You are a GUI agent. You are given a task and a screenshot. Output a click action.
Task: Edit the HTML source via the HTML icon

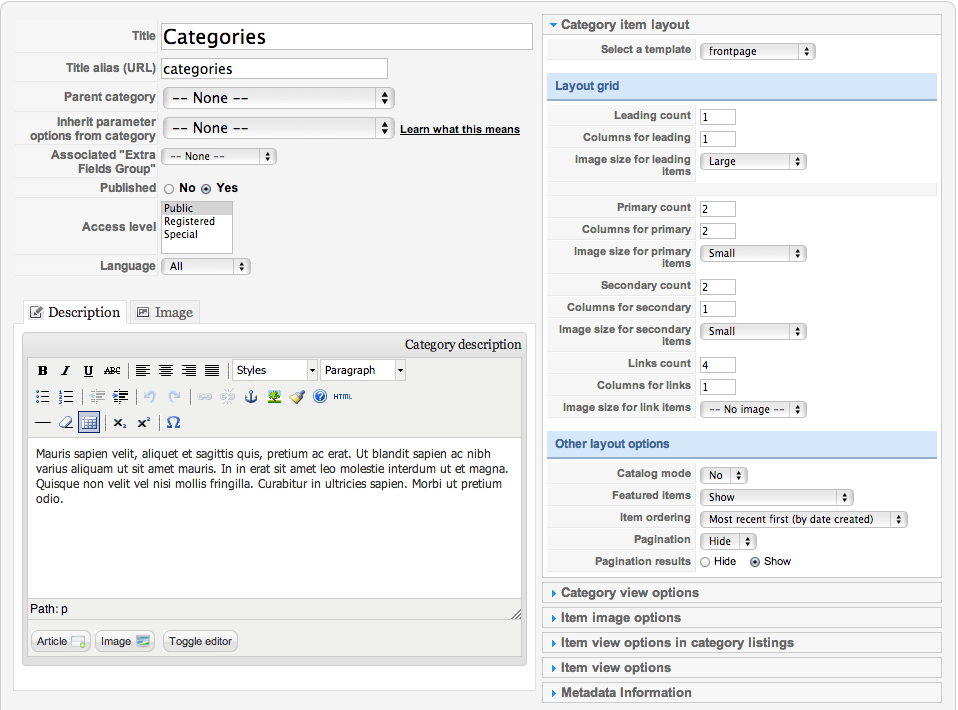(343, 397)
